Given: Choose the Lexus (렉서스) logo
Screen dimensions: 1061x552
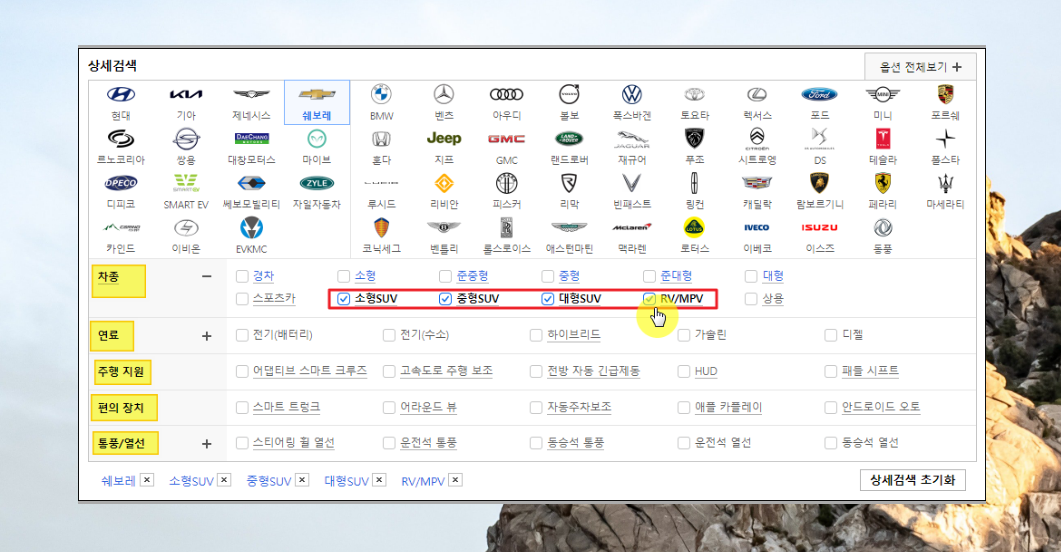Looking at the screenshot, I should (757, 94).
